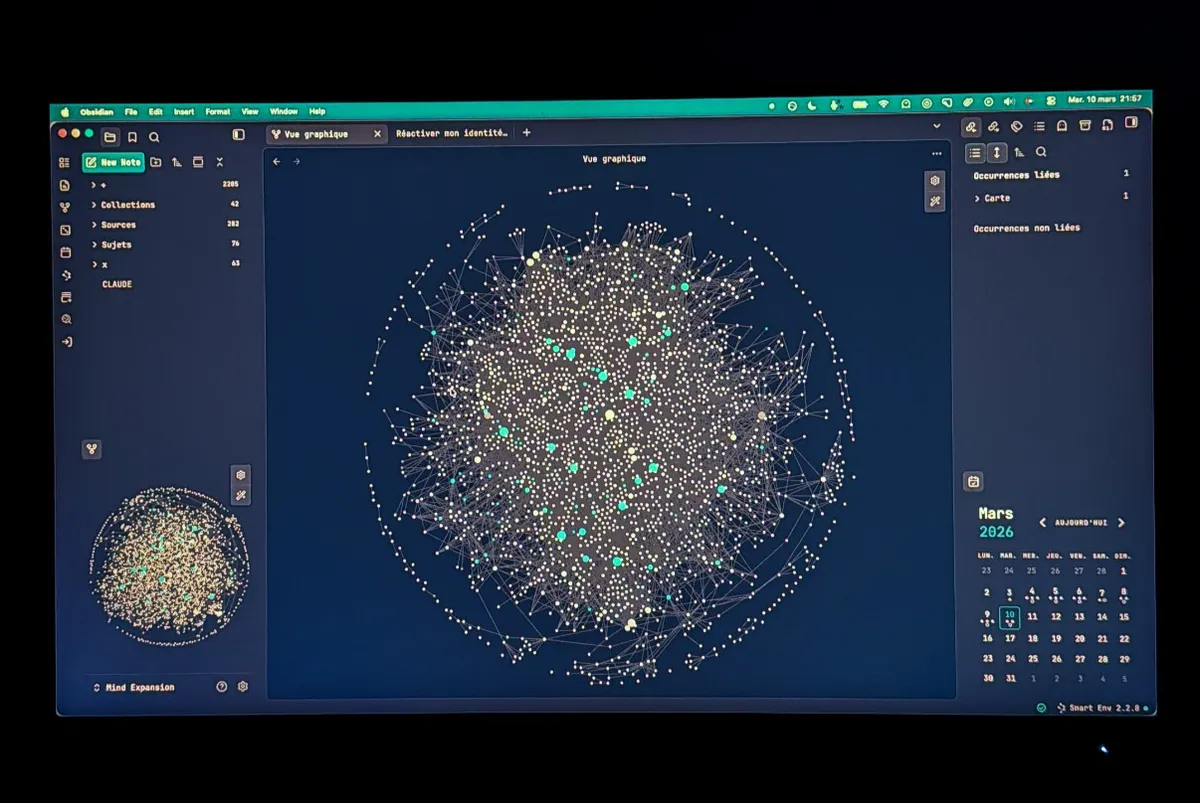Select March 17 in the calendar
The image size is (1200, 803).
coord(1010,638)
